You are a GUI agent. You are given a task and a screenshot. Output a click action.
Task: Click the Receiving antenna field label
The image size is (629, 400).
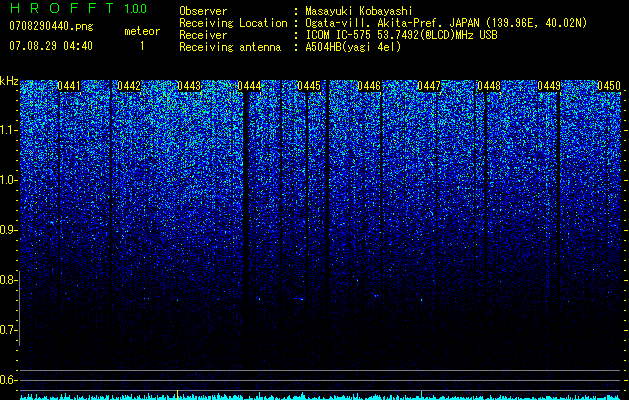click(x=230, y=47)
